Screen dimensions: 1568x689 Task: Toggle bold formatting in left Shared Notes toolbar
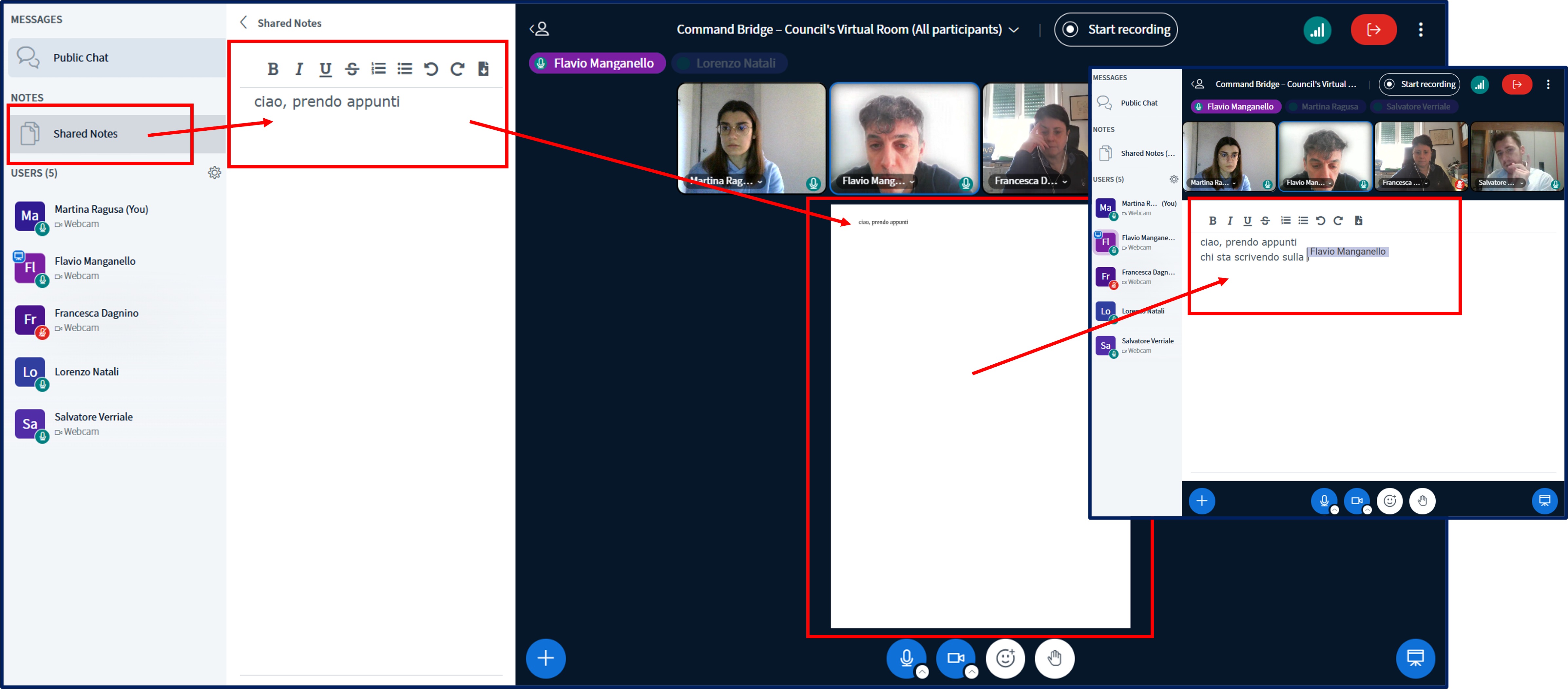click(273, 69)
